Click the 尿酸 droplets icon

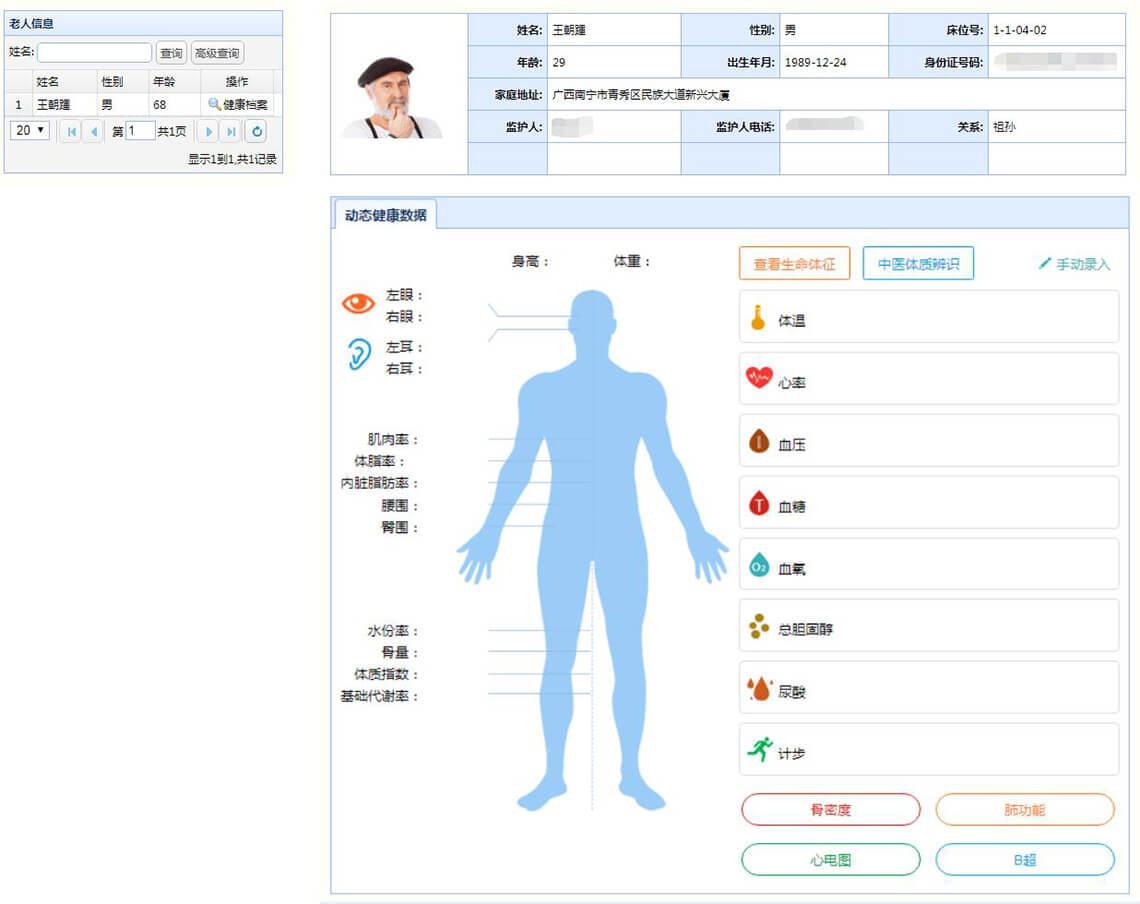(x=759, y=689)
